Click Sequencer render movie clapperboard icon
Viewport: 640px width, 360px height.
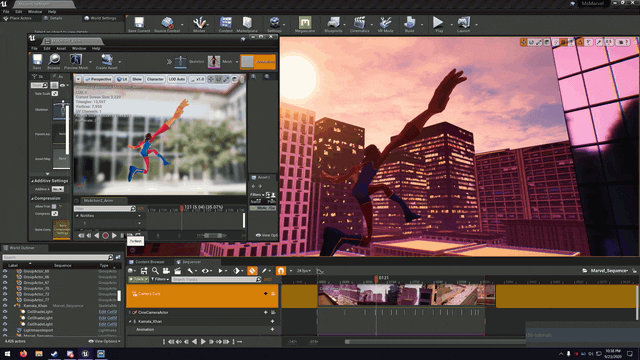tap(177, 271)
